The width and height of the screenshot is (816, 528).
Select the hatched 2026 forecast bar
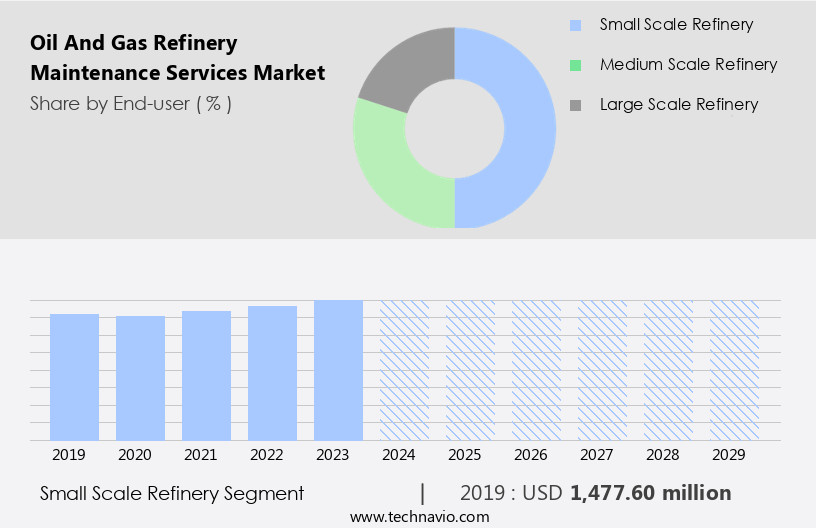tap(536, 370)
